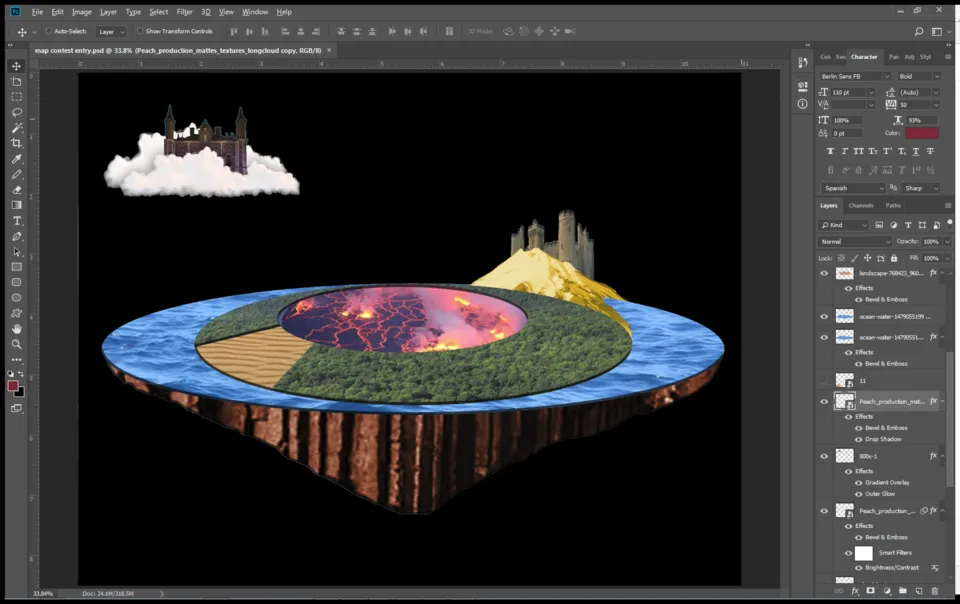Enable Show Transform Controls checkbox
960x604 pixels.
pos(140,31)
